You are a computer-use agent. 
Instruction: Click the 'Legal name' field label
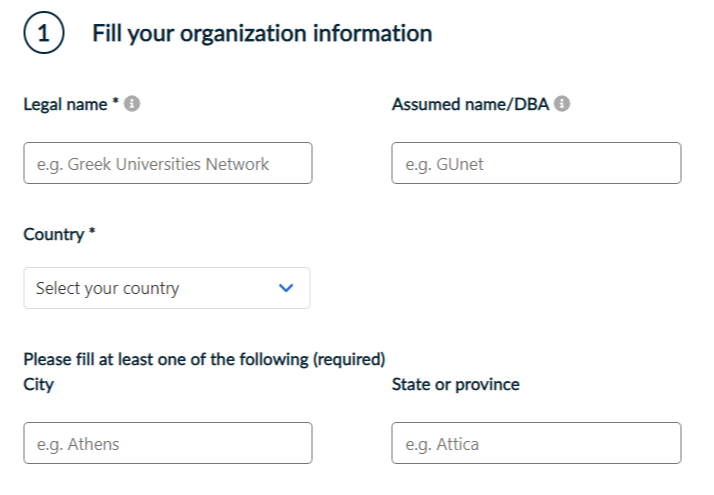click(66, 103)
